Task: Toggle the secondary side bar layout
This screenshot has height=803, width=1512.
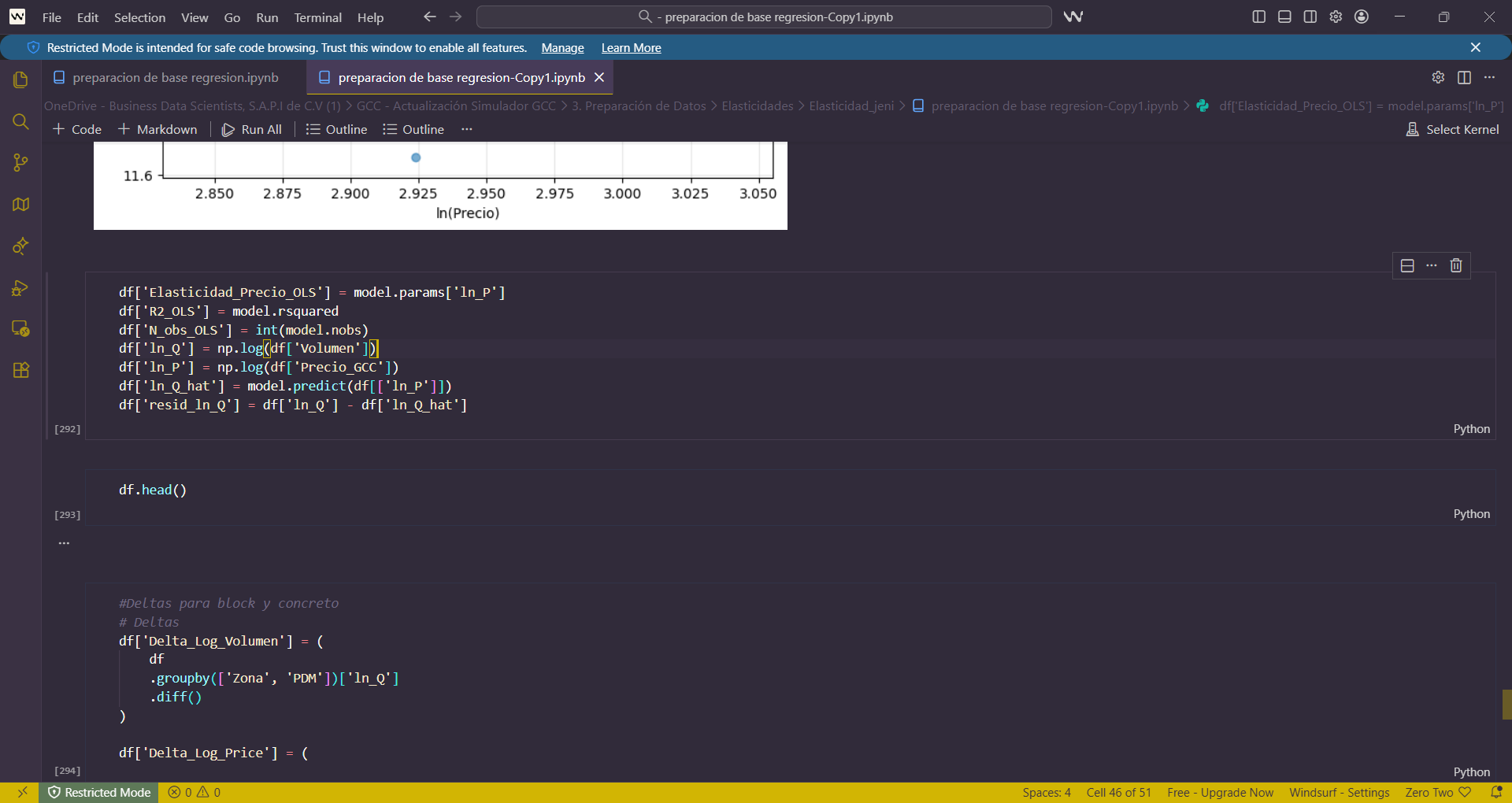Action: tap(1310, 17)
